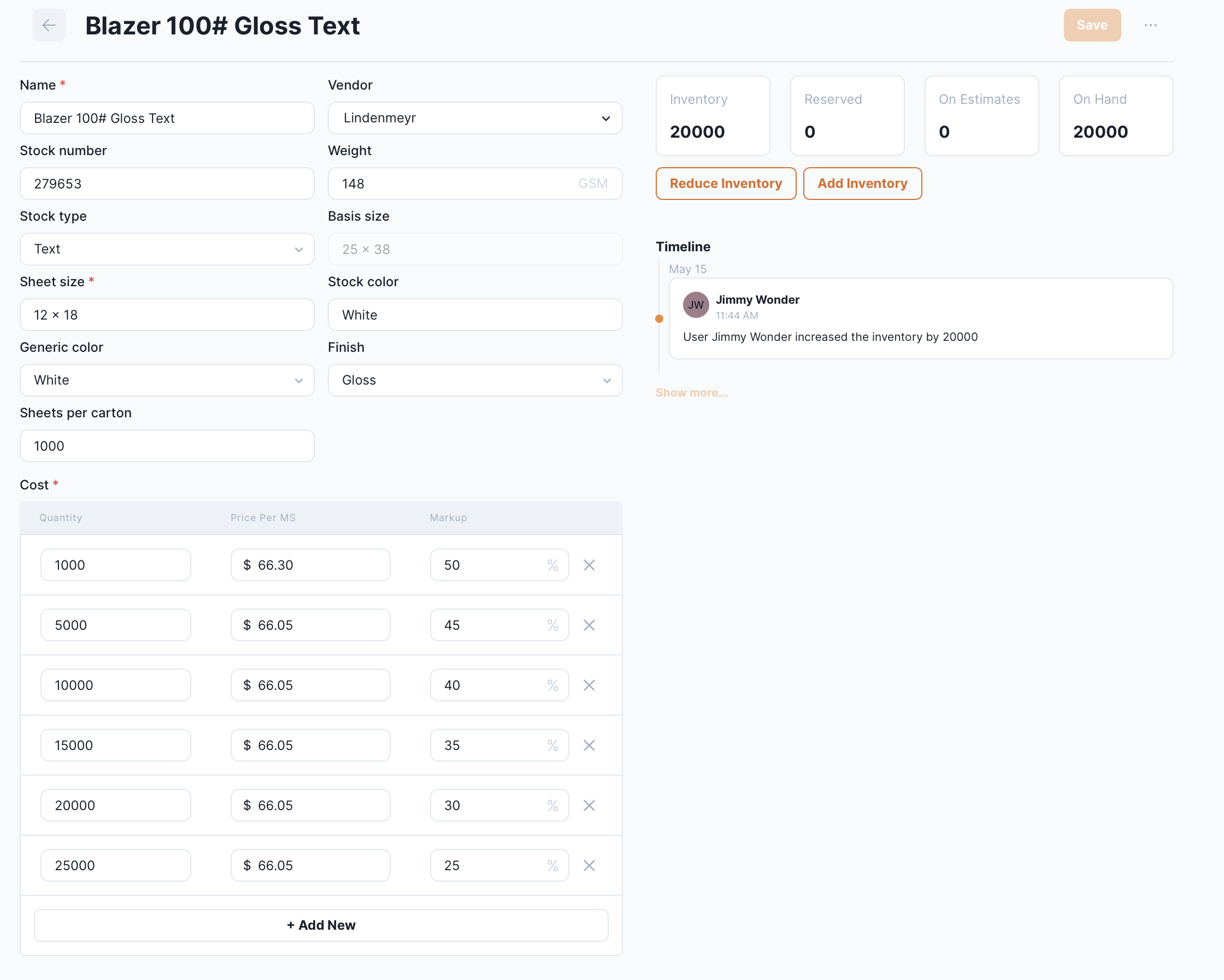
Task: Click Show more in Timeline
Action: pos(691,393)
